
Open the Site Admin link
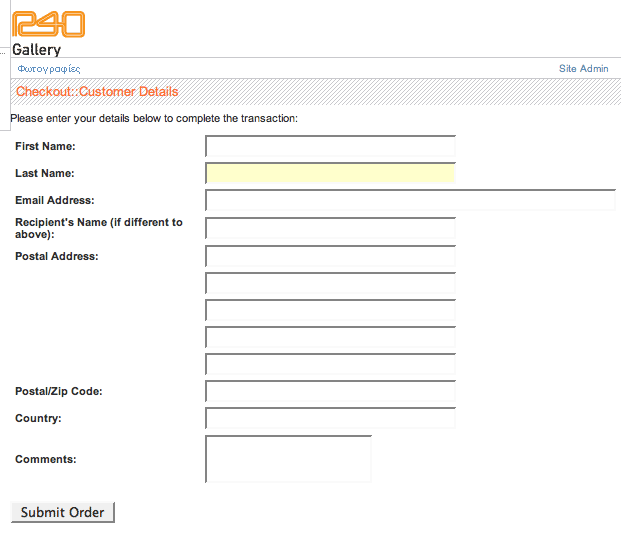tap(583, 69)
